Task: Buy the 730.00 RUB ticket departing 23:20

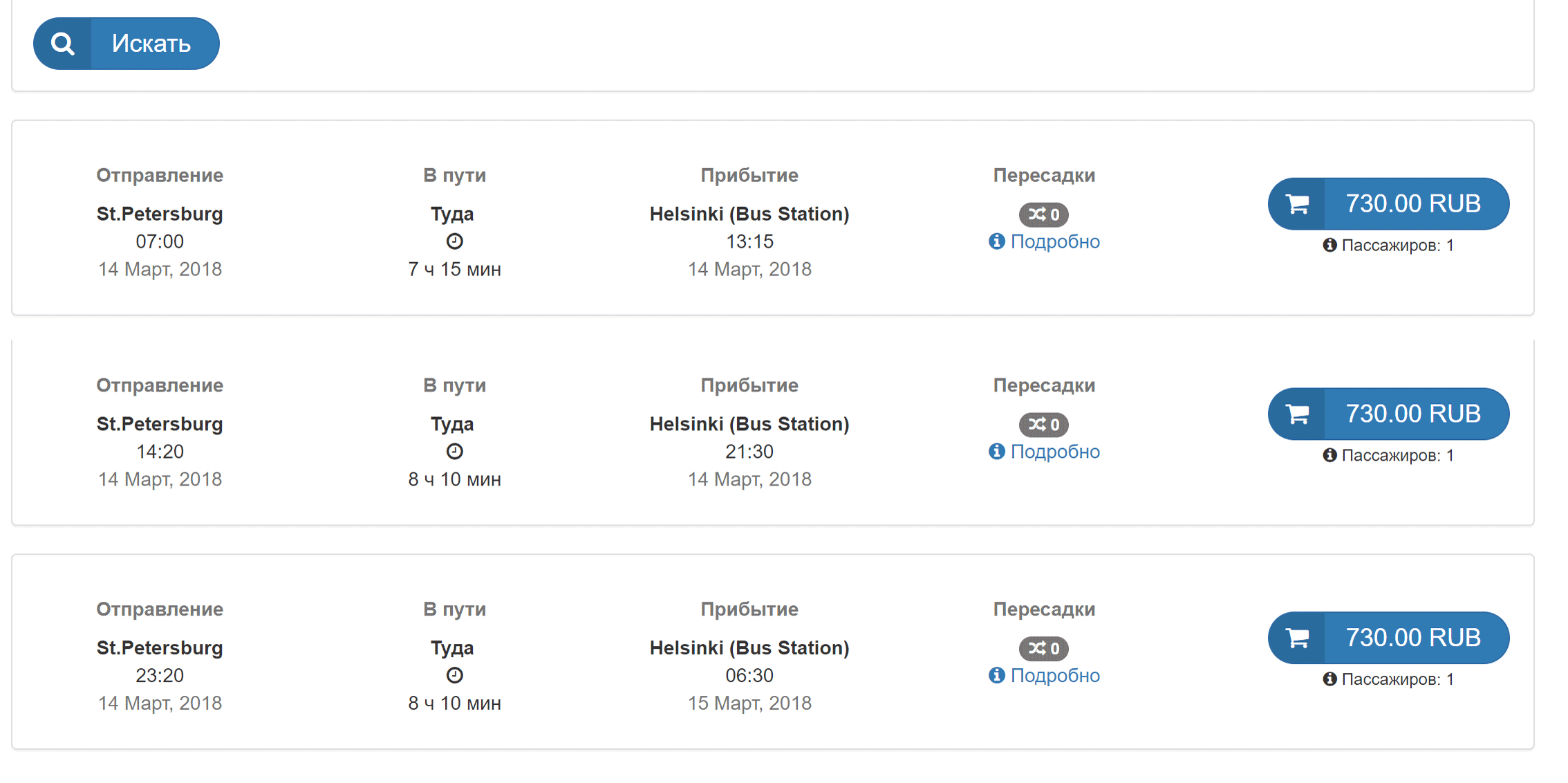Action: pos(1388,638)
